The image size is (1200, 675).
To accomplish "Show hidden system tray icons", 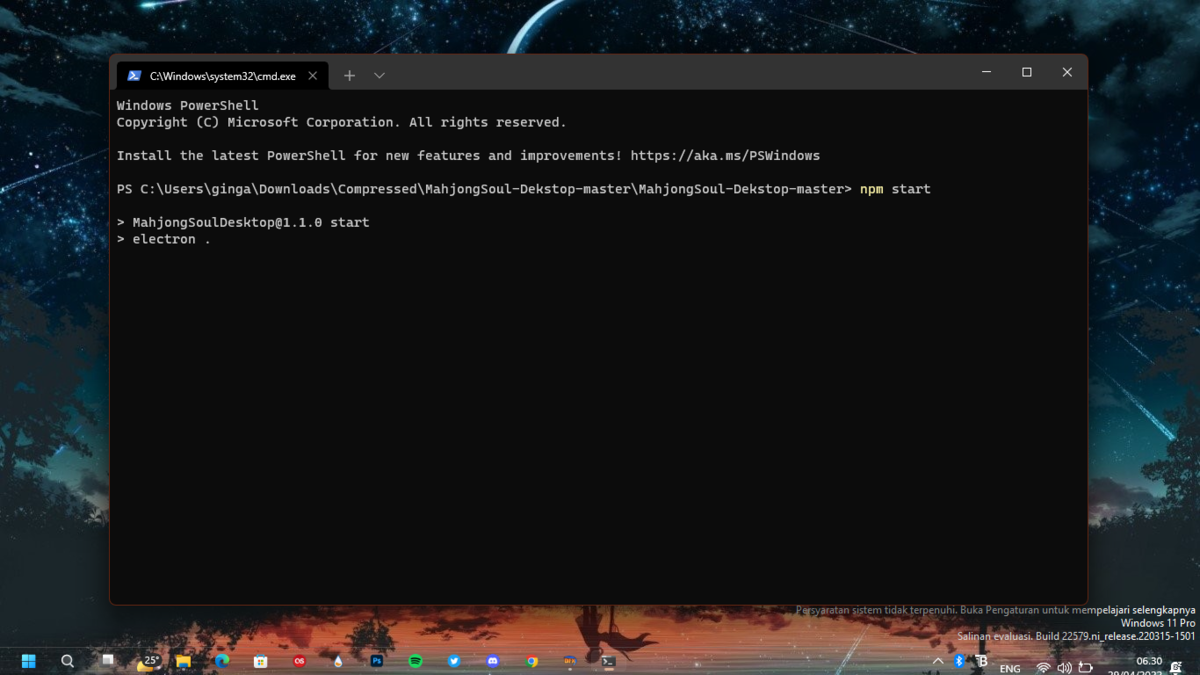I will [x=938, y=661].
